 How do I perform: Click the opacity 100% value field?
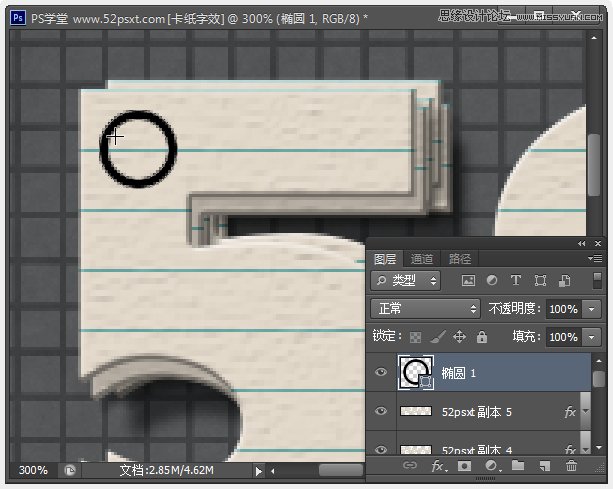563,309
